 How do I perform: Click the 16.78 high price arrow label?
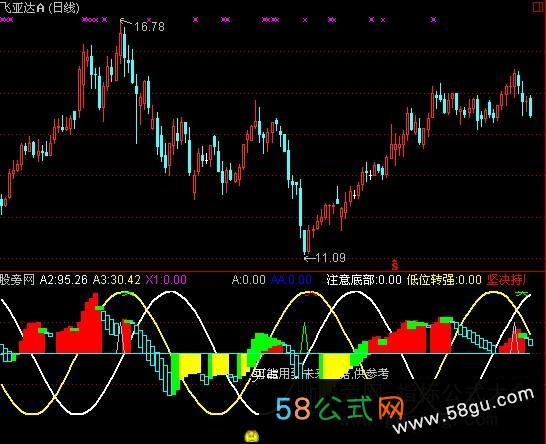click(x=142, y=25)
